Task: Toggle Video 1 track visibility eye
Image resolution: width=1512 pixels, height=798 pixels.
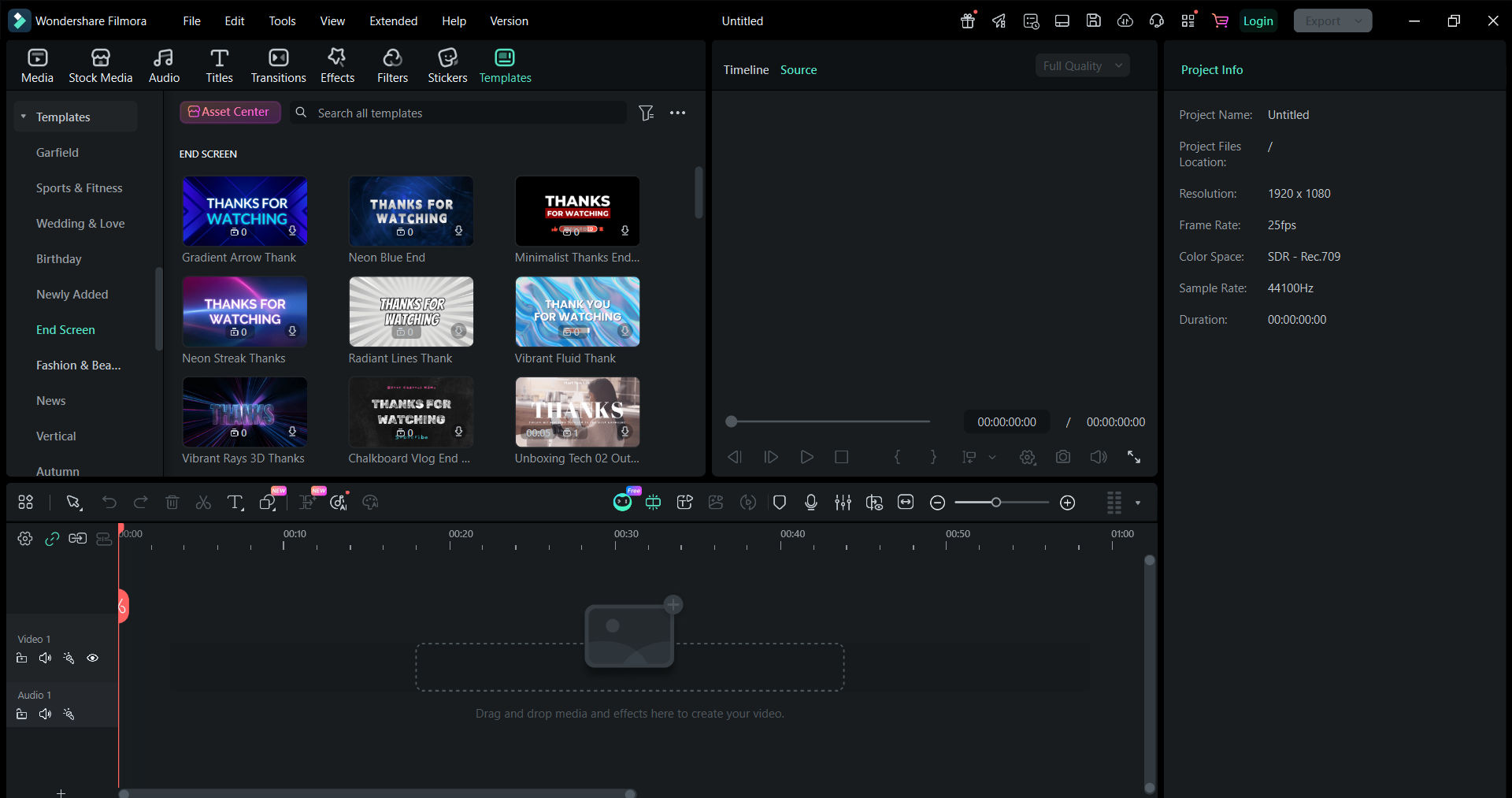Action: pos(93,658)
